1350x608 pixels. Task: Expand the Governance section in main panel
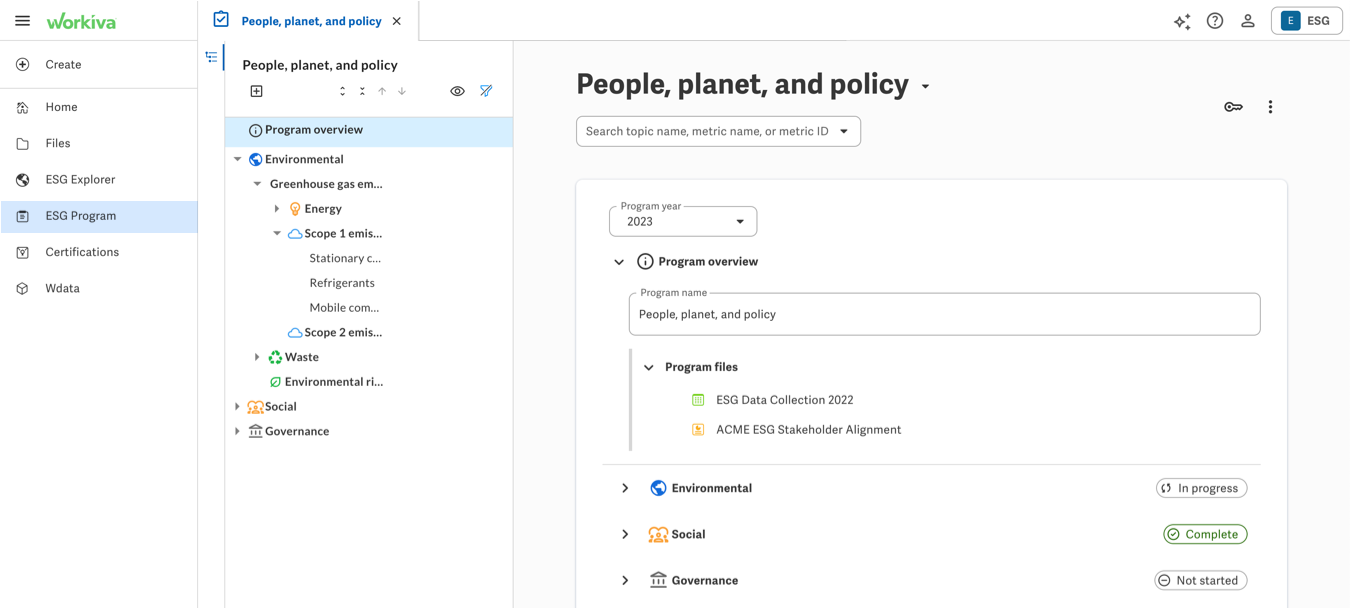pyautogui.click(x=625, y=580)
